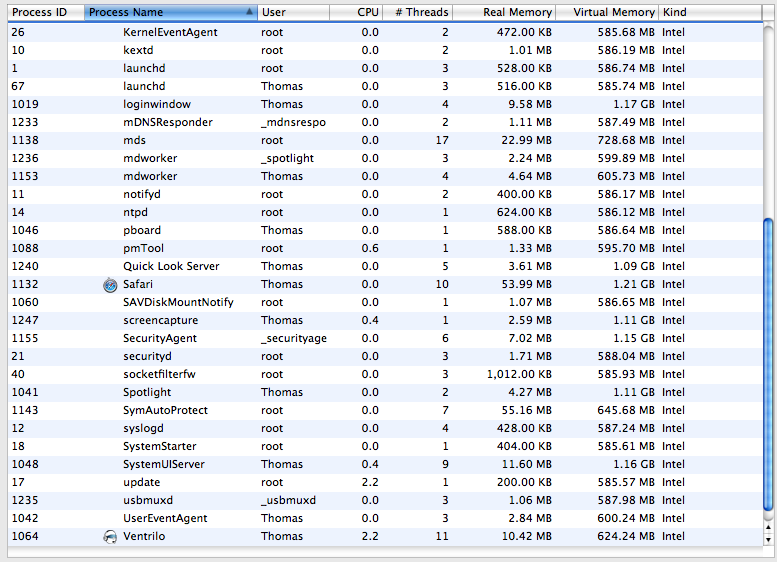777x562 pixels.
Task: Click the 0.6 CPU value for pmTool
Action: [370, 248]
